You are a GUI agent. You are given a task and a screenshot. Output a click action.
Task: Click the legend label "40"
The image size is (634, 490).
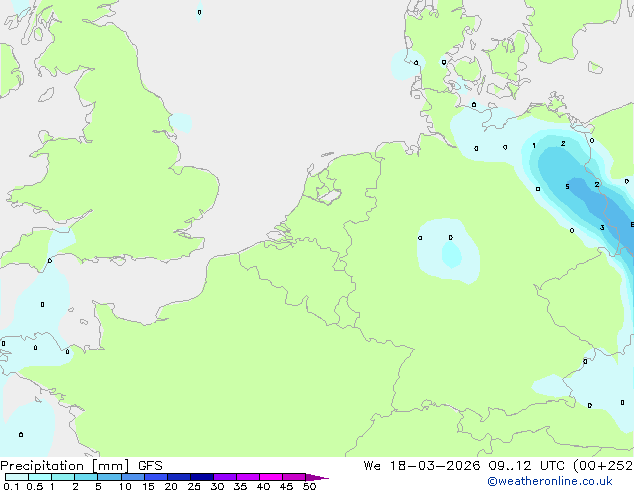263,486
